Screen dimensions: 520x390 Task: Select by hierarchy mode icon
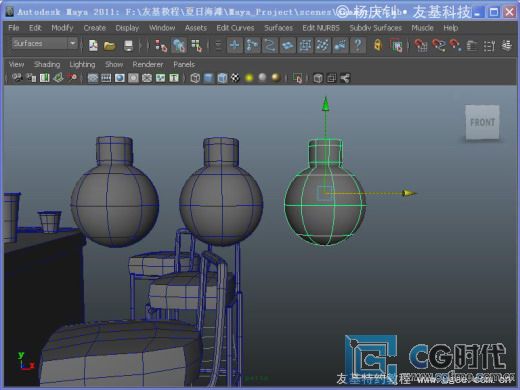click(161, 46)
